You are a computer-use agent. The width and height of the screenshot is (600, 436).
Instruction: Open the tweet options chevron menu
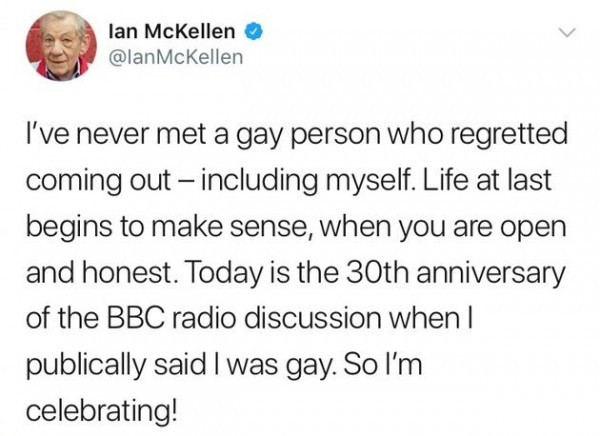click(x=566, y=33)
